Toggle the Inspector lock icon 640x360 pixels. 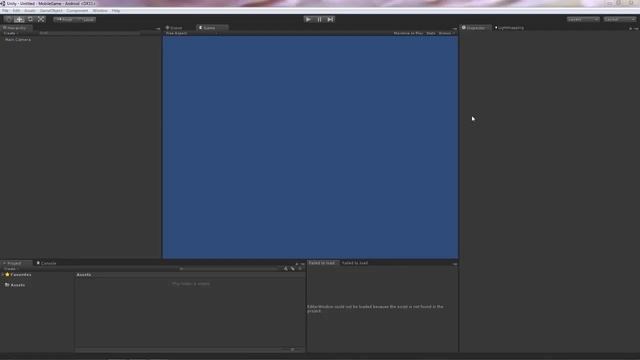[x=630, y=29]
